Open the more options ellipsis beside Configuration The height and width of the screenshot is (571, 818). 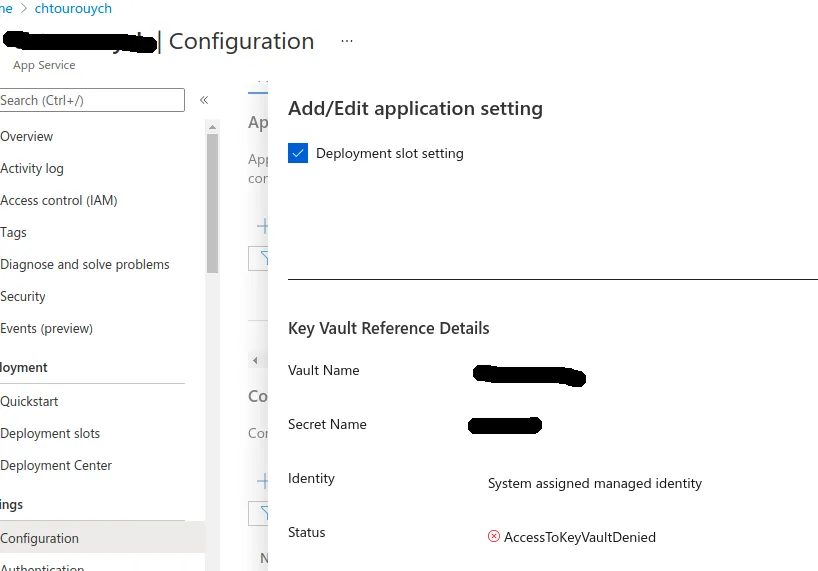[x=347, y=41]
